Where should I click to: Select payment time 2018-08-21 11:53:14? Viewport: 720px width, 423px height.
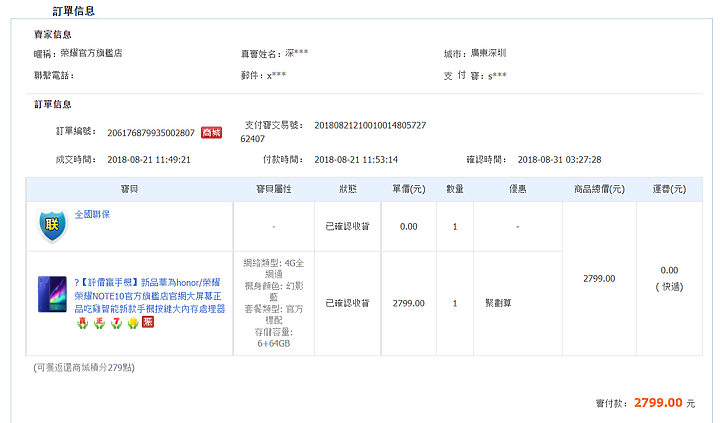coord(356,160)
